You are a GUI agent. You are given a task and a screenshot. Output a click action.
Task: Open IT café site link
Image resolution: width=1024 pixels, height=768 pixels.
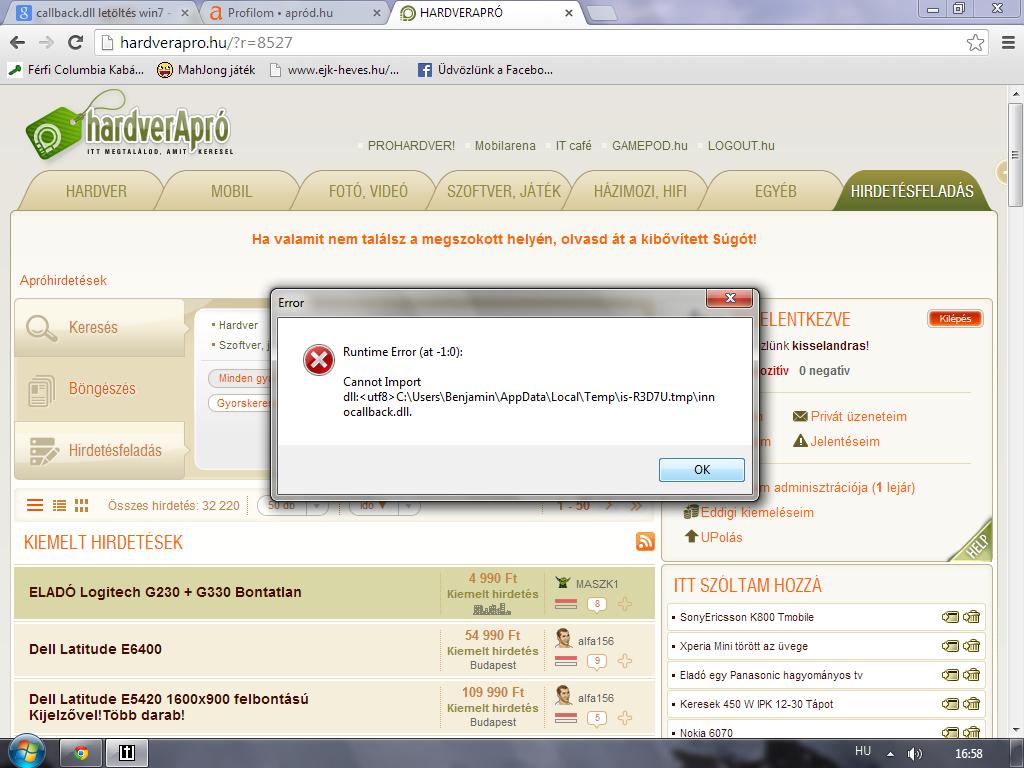(573, 146)
